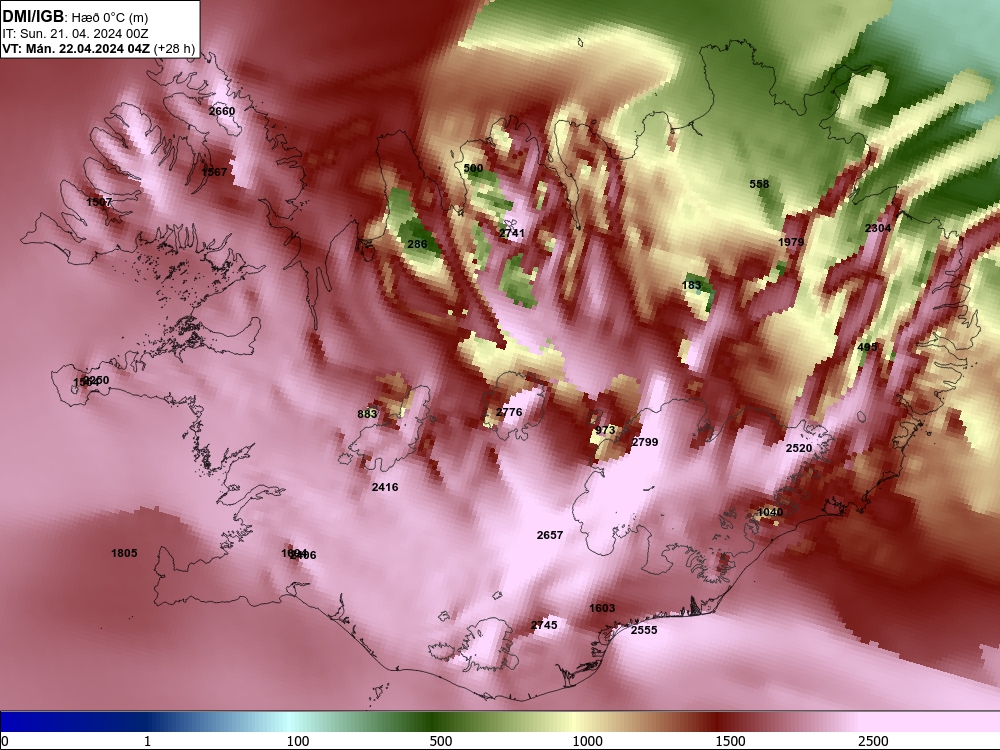Click the 973 value on the map
This screenshot has height=750, width=1000.
[605, 430]
